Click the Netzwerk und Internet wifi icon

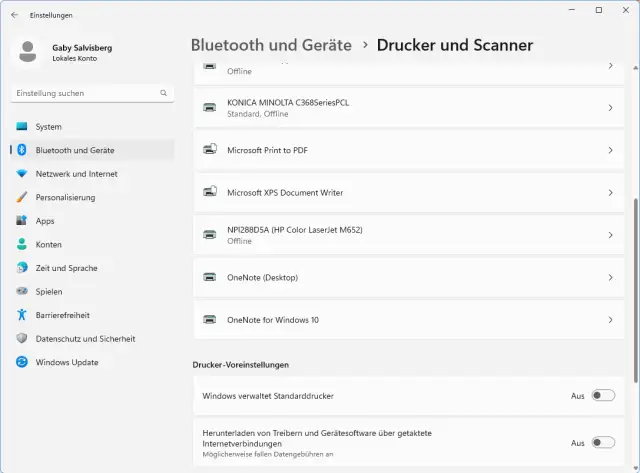click(x=21, y=174)
